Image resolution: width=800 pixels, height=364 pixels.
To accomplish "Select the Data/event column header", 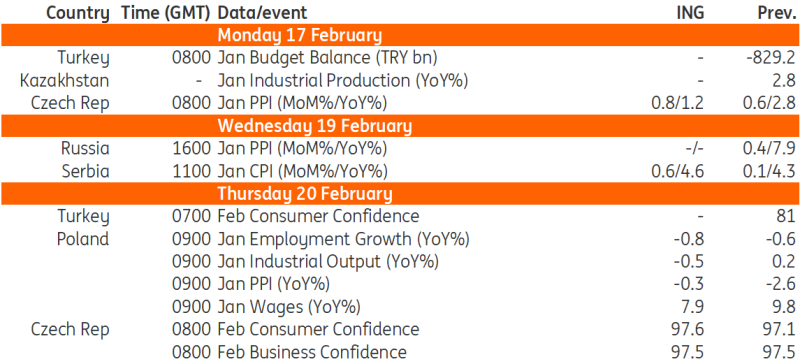I will click(x=262, y=13).
